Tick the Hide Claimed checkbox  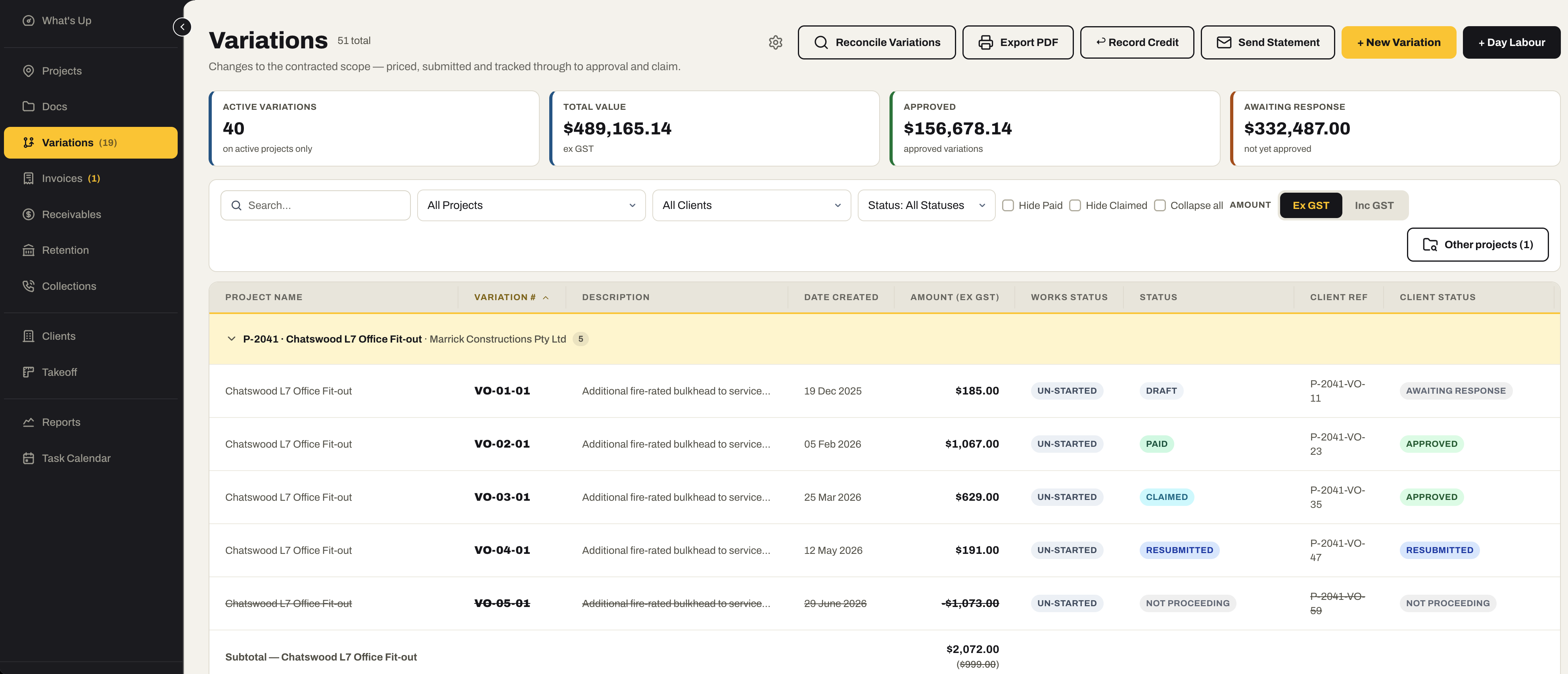tap(1074, 206)
